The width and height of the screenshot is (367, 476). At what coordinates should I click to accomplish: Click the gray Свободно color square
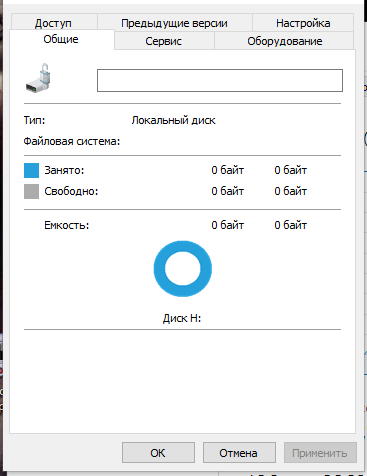pyautogui.click(x=31, y=191)
